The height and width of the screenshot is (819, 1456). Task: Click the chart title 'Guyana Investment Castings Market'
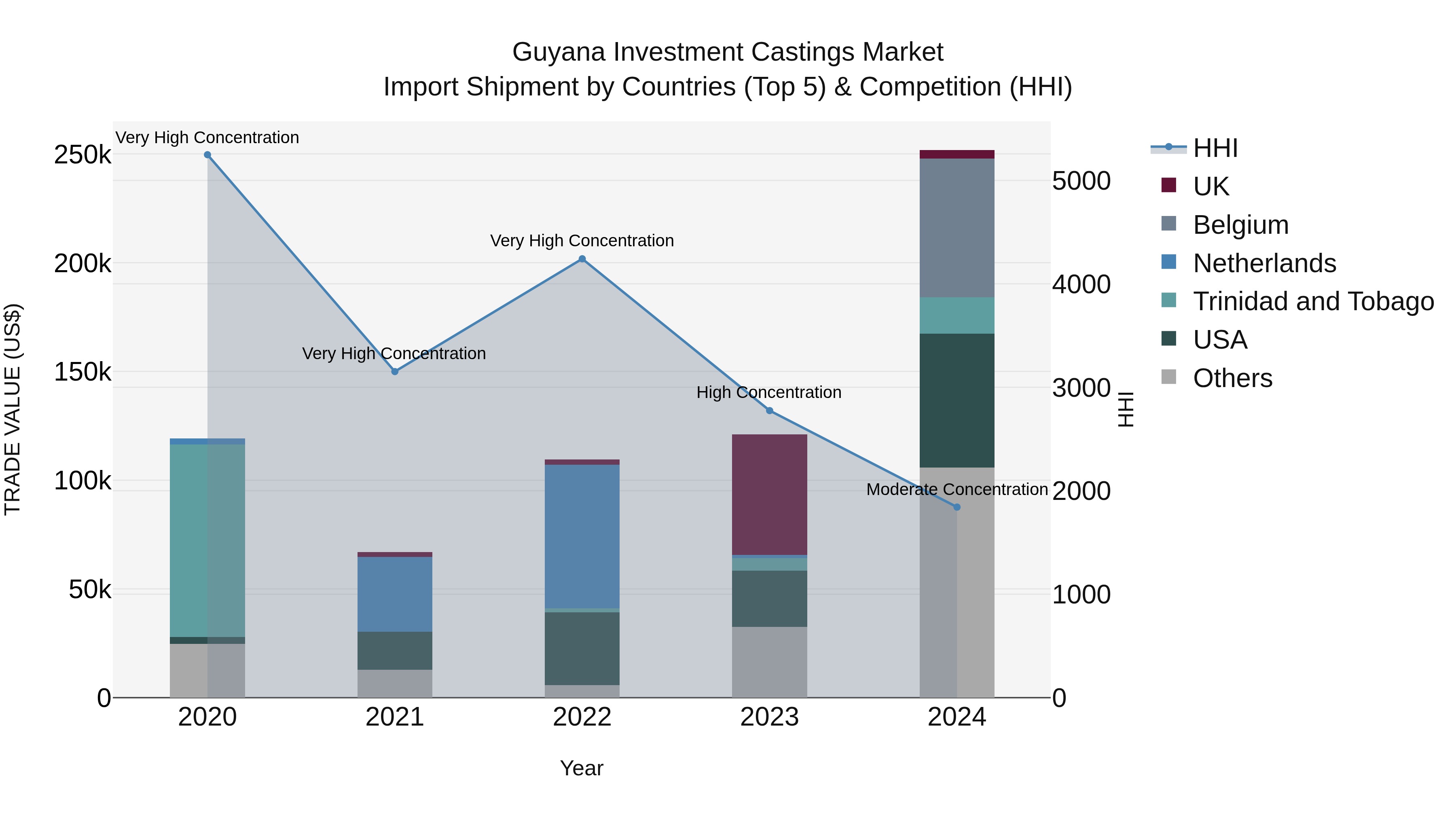pyautogui.click(x=728, y=52)
